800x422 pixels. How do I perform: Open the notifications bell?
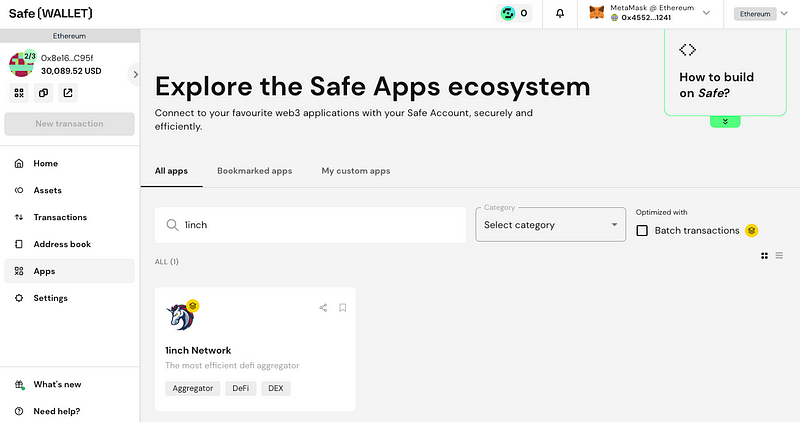pos(560,14)
